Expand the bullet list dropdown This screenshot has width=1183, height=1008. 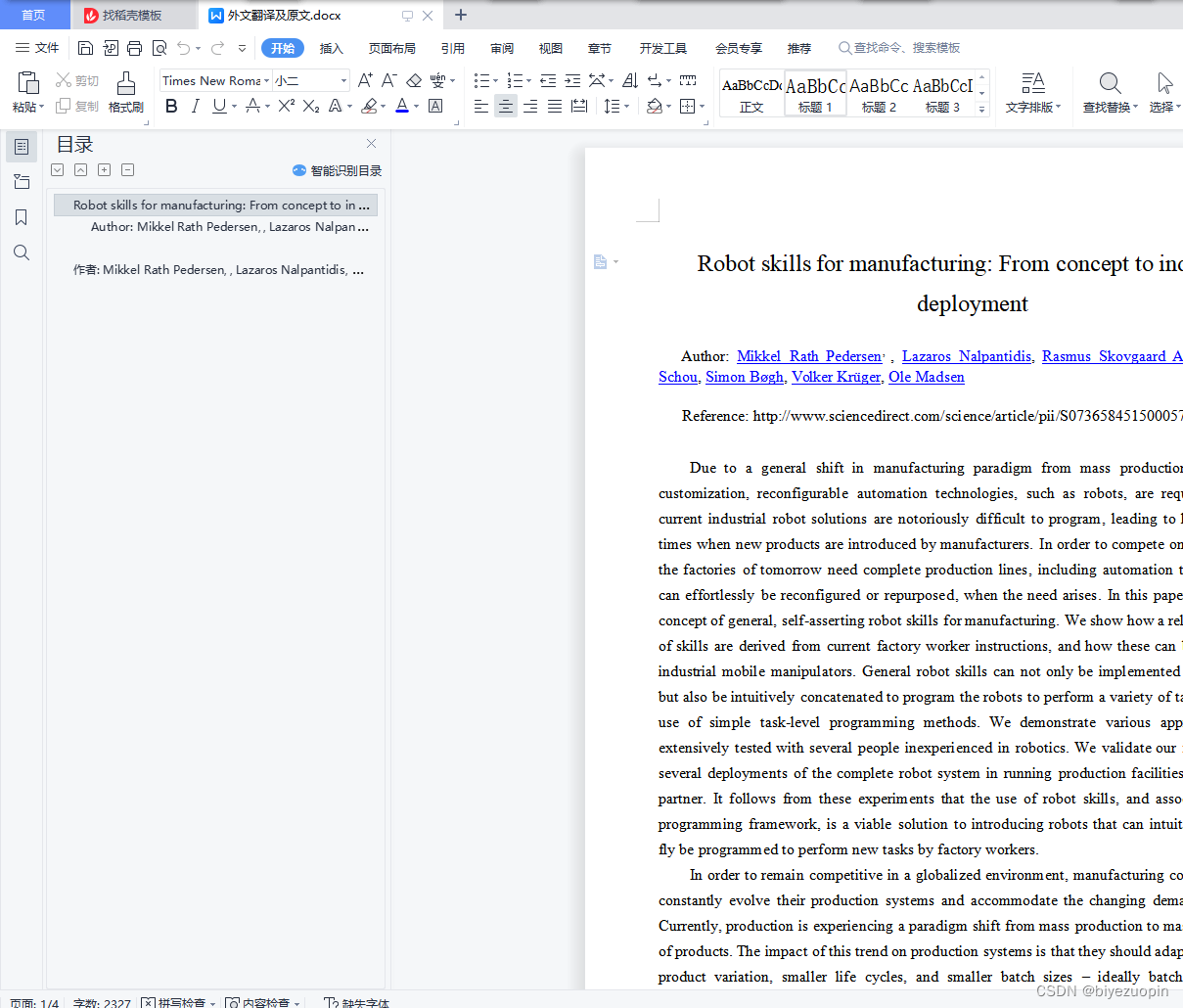[x=495, y=81]
